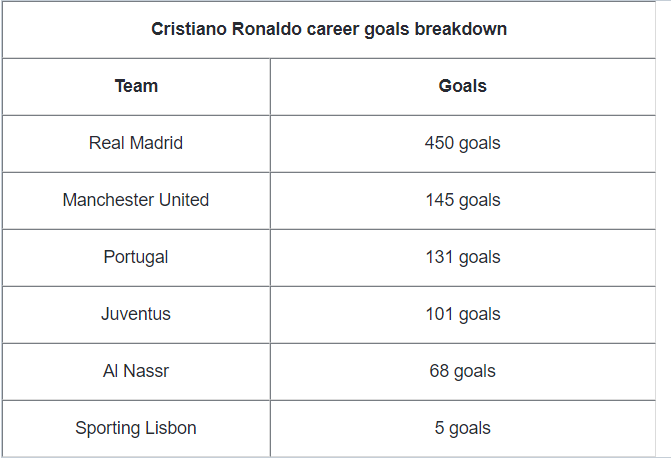Viewport: 671px width, 463px height.
Task: Click the 5 goals cell
Action: [463, 429]
